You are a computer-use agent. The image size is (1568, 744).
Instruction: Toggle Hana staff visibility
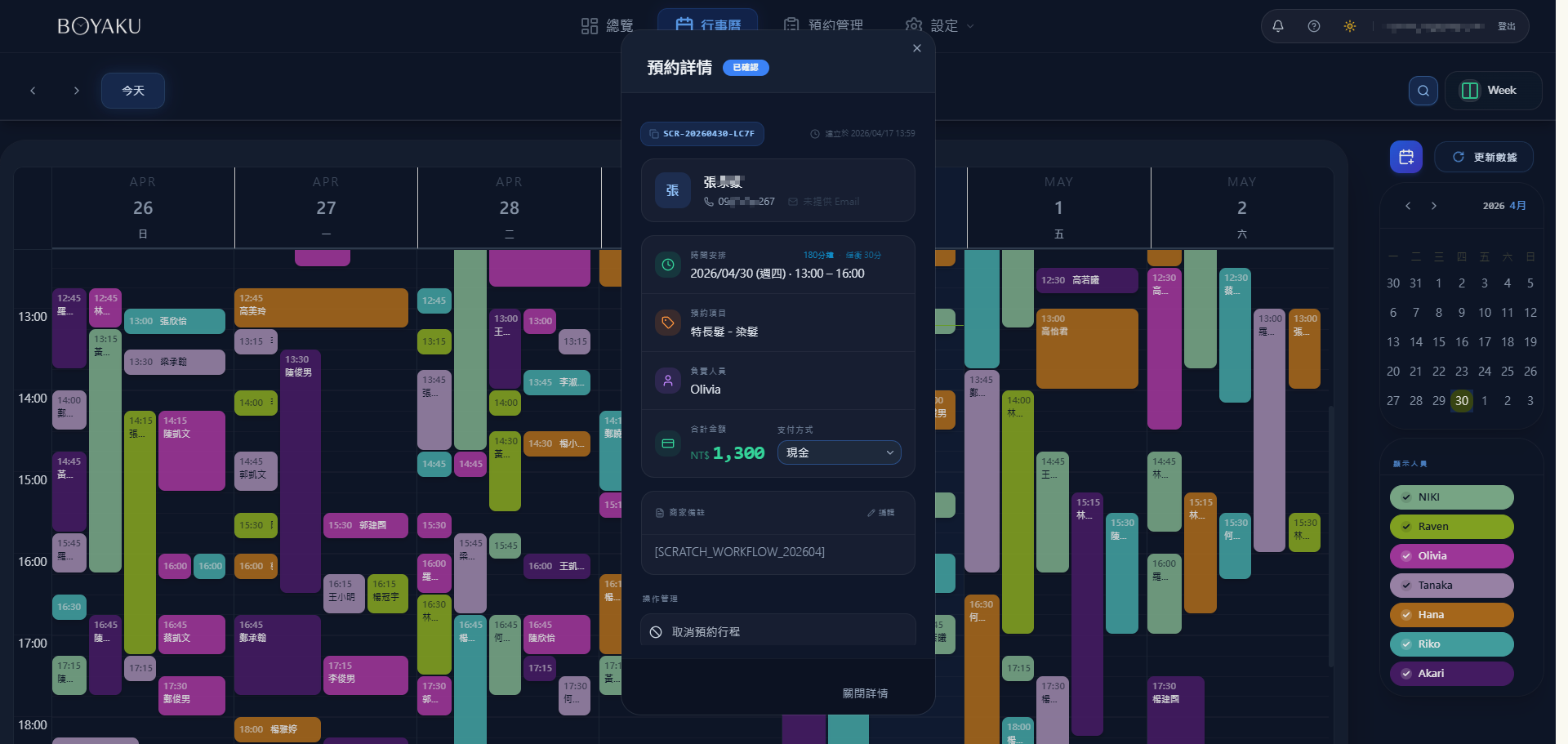pos(1452,615)
